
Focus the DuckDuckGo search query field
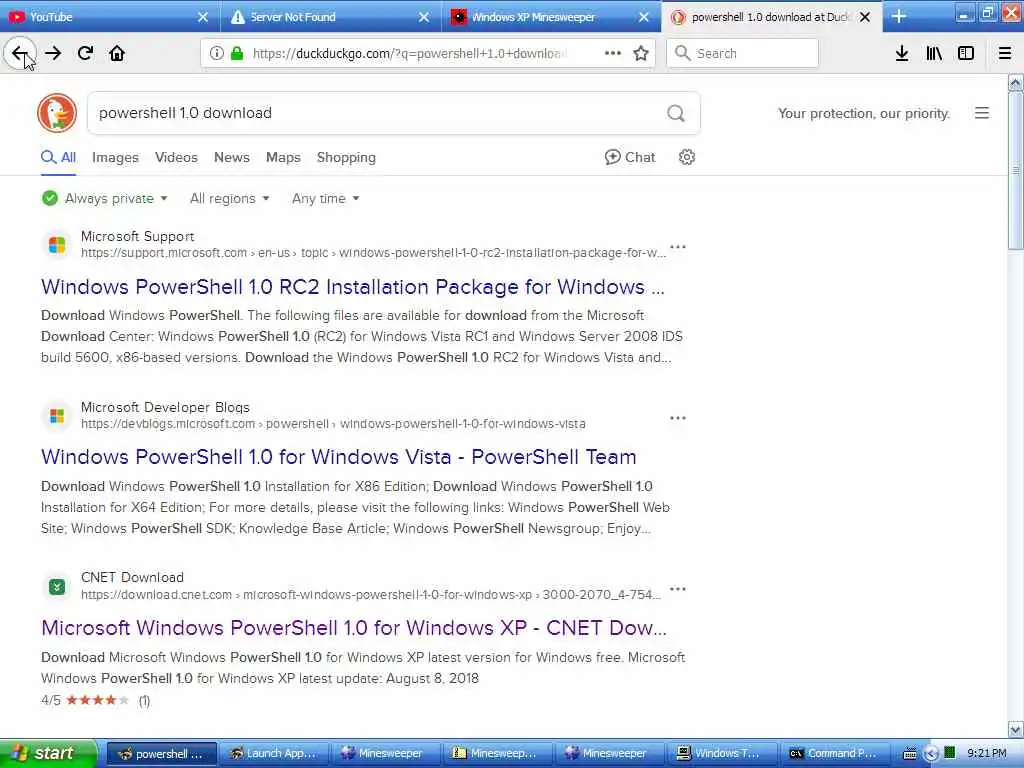coord(376,113)
